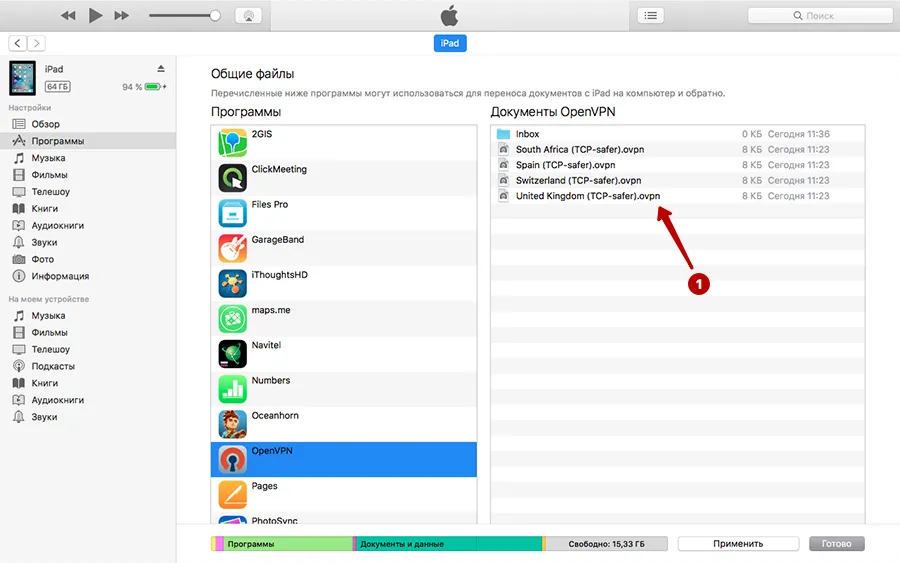Open Фото in the sidebar

click(x=42, y=259)
